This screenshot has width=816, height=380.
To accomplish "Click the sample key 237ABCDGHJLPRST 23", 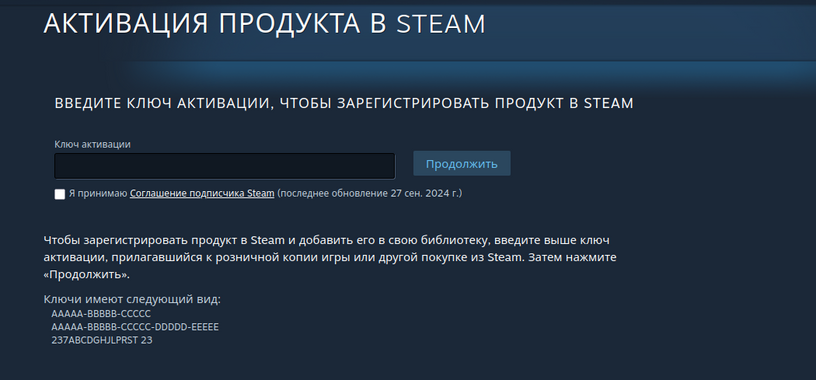I will coord(102,340).
